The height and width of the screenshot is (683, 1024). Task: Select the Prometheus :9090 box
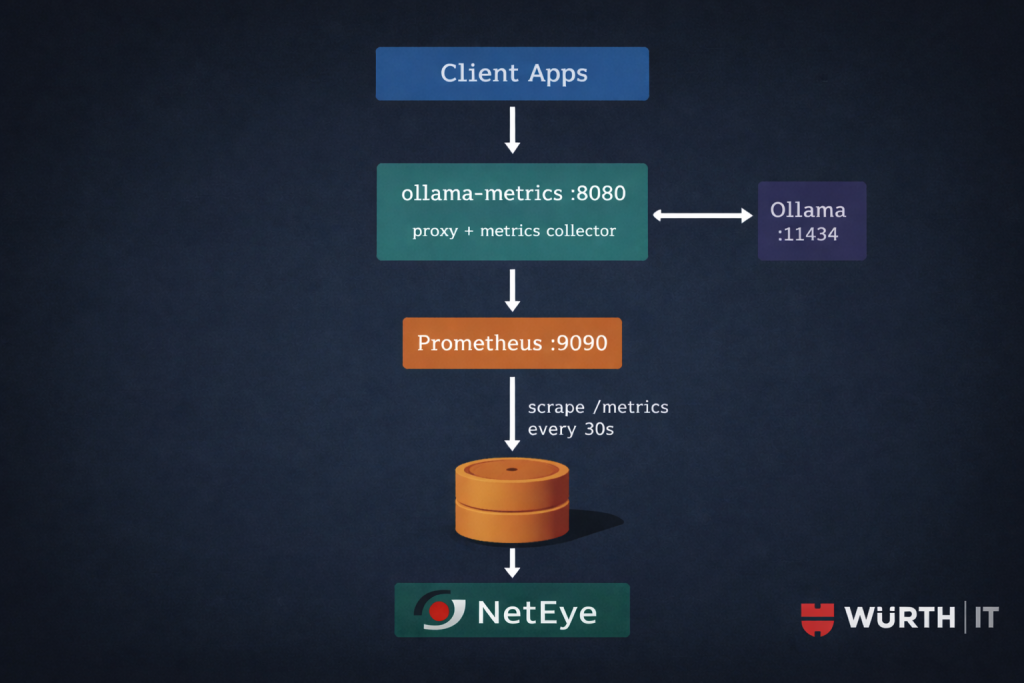(x=512, y=343)
